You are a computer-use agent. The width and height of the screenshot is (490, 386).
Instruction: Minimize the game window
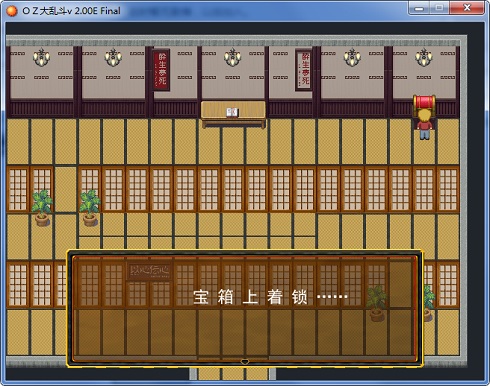pyautogui.click(x=420, y=8)
